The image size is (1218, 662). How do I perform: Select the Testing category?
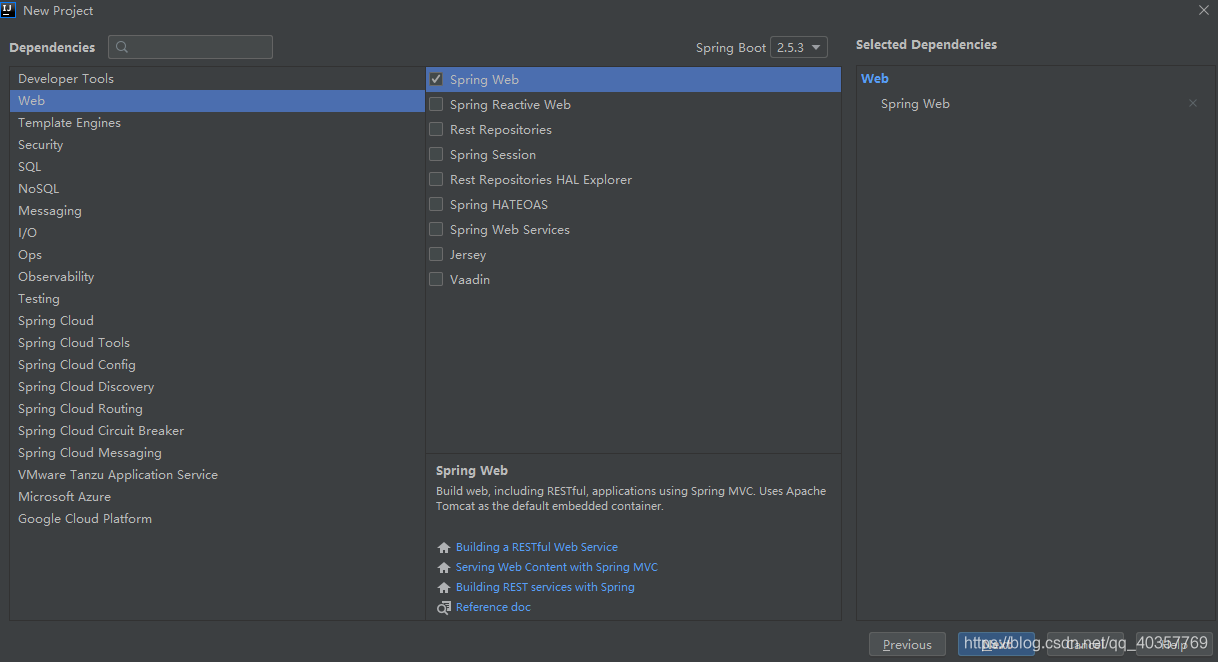pyautogui.click(x=217, y=299)
